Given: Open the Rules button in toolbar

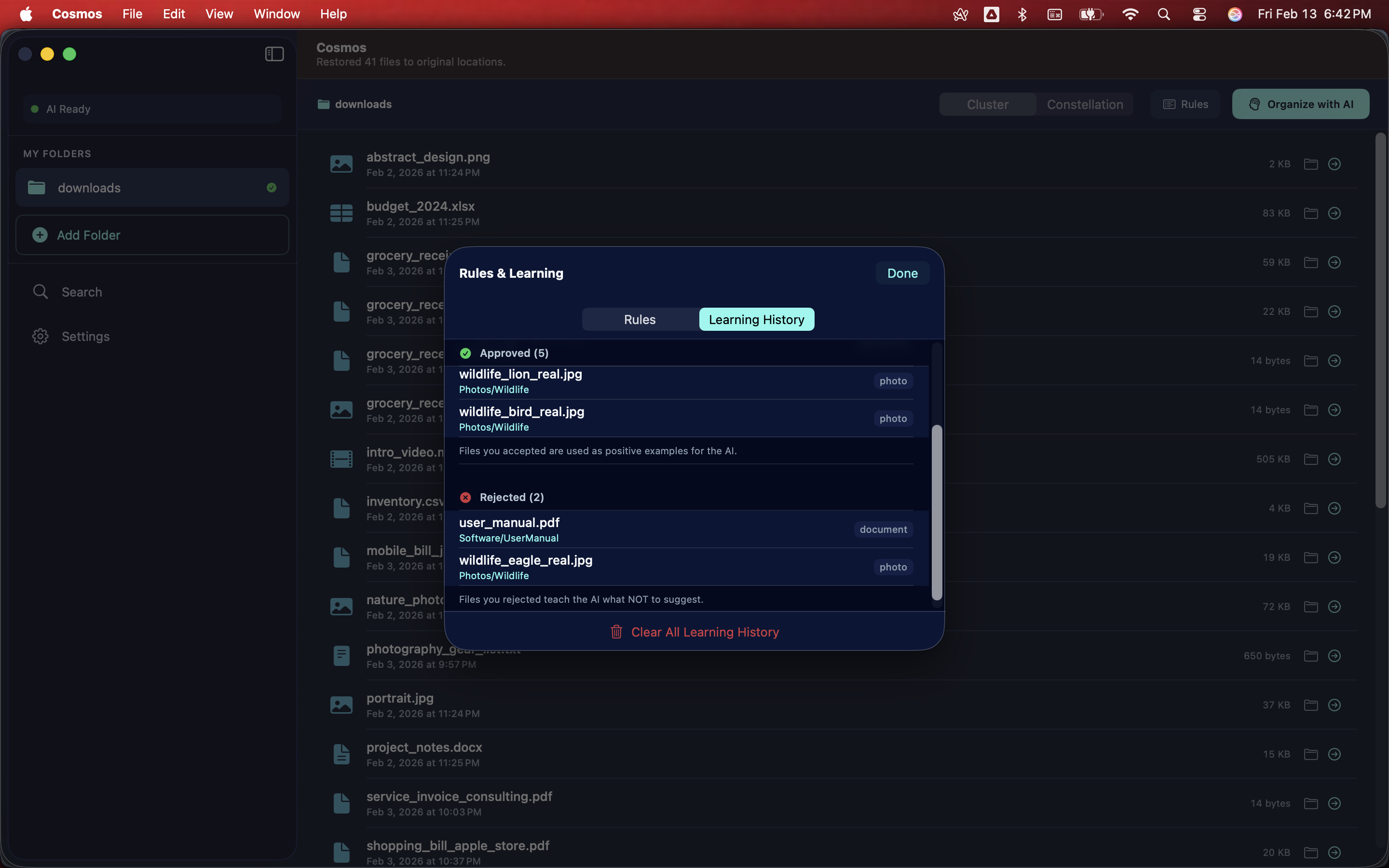Looking at the screenshot, I should [x=1186, y=105].
